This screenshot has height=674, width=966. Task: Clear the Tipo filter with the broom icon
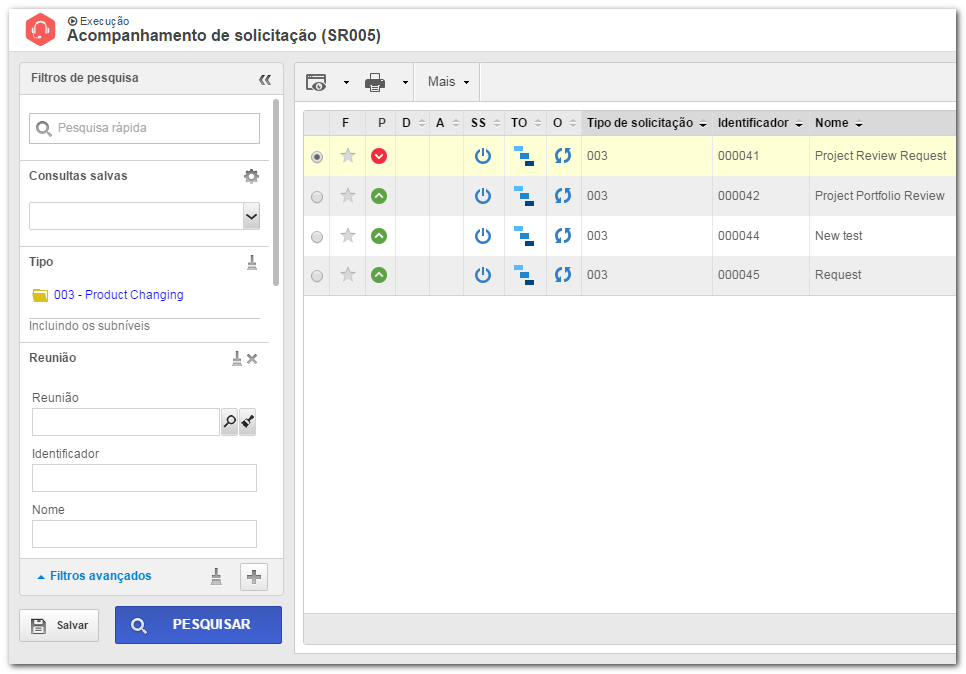click(x=252, y=262)
